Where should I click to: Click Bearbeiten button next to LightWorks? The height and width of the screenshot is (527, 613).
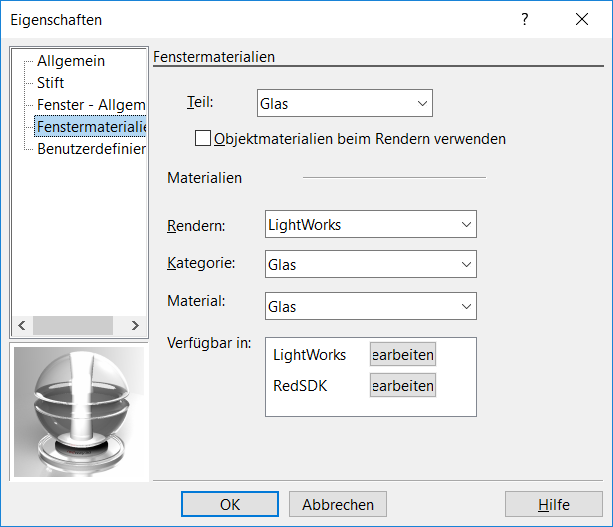pyautogui.click(x=403, y=355)
